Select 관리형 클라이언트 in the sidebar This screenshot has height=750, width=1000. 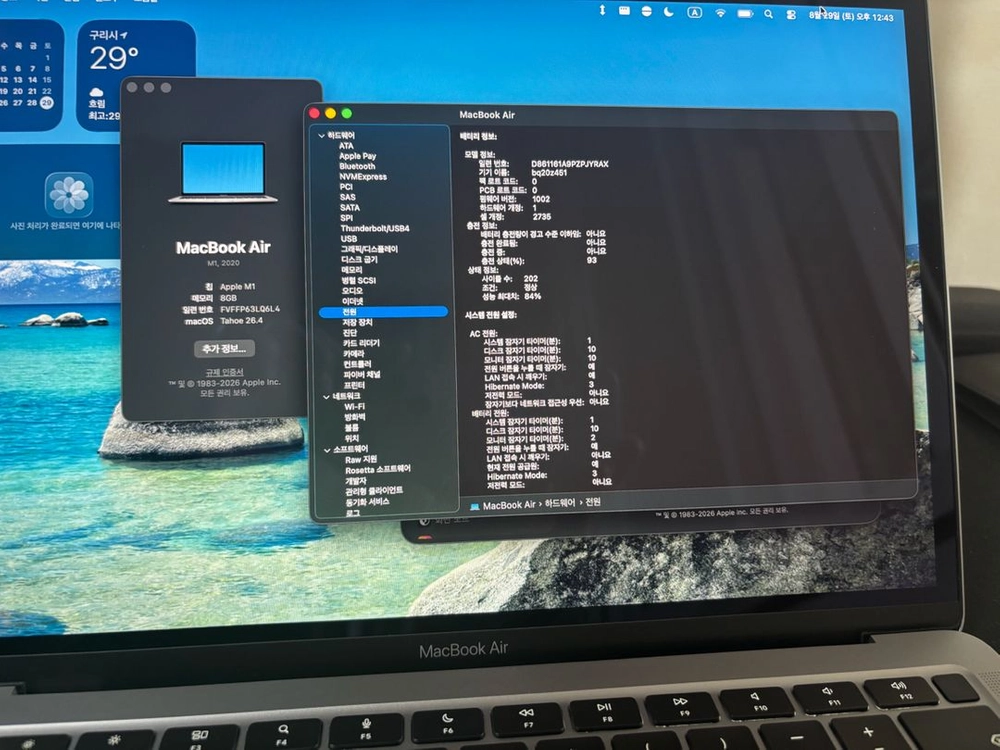tap(374, 490)
